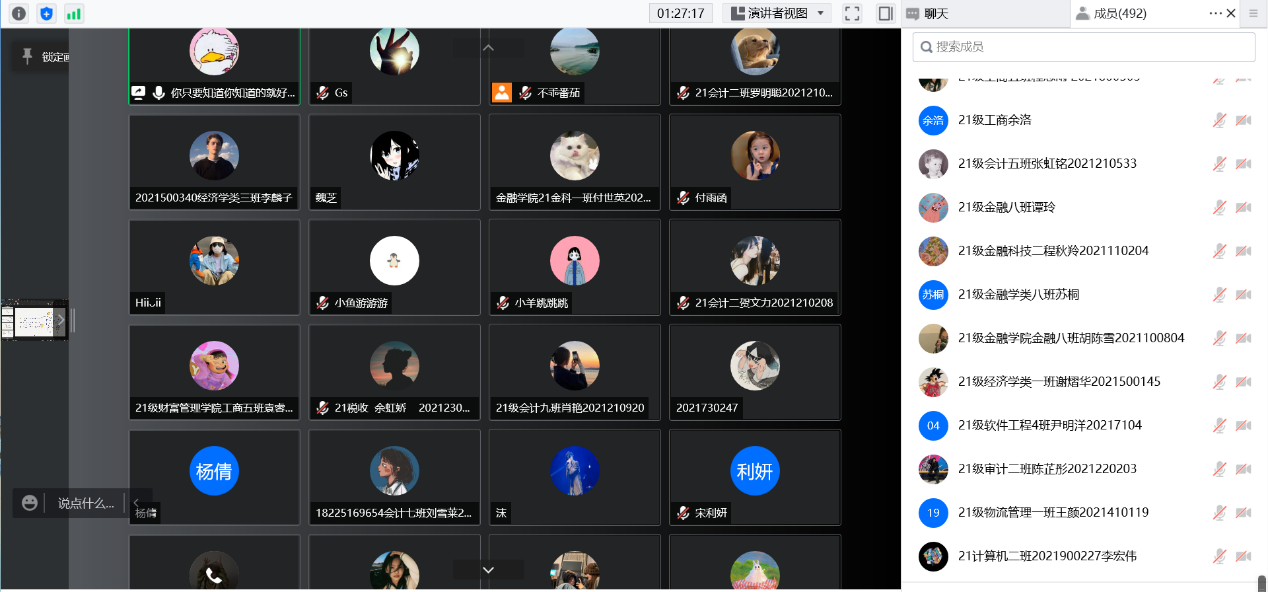
Task: Open the meeting info icon
Action: (18, 13)
